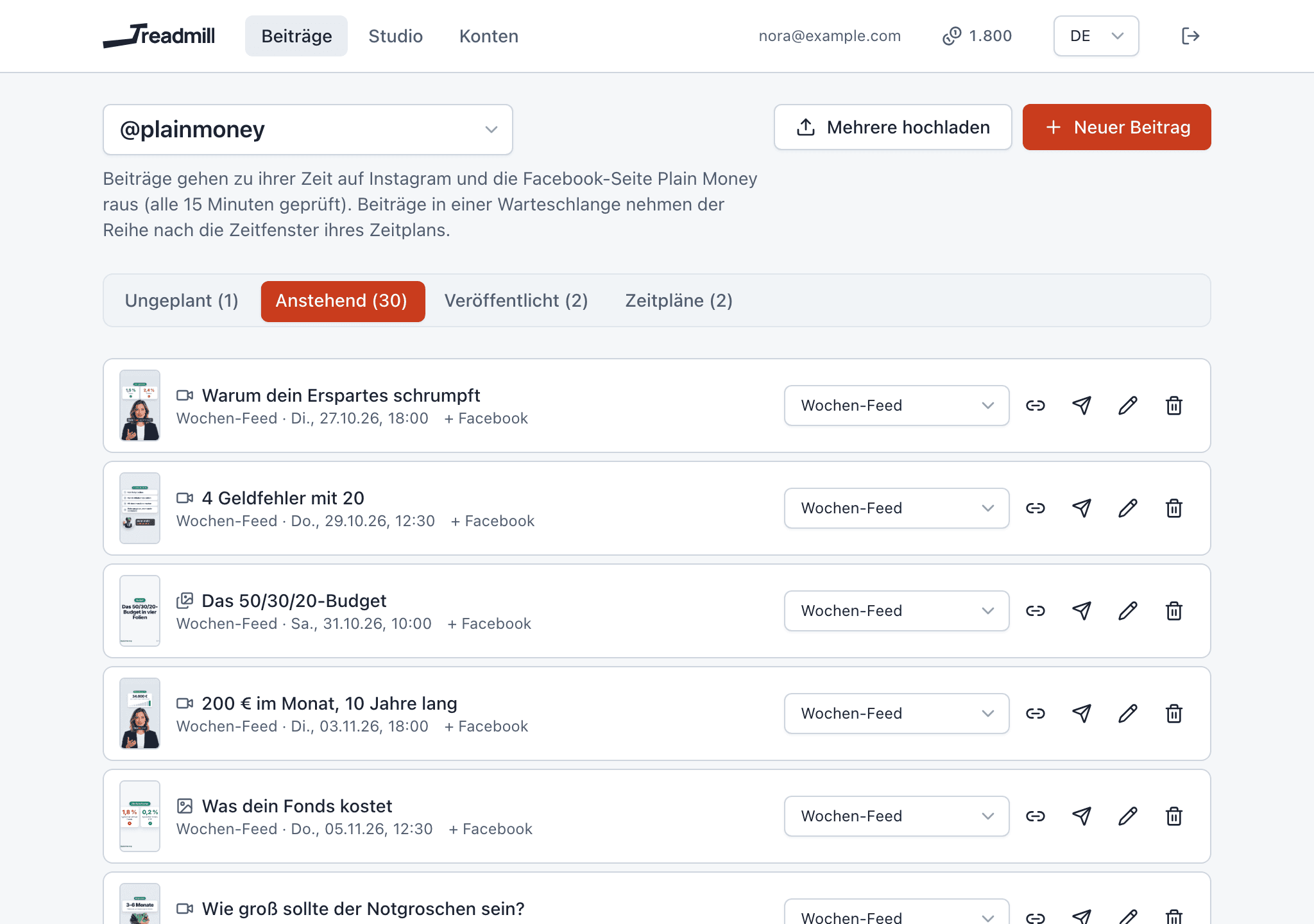Delete 'Was dein Fonds kostet' post
This screenshot has height=924, width=1314.
[1174, 816]
